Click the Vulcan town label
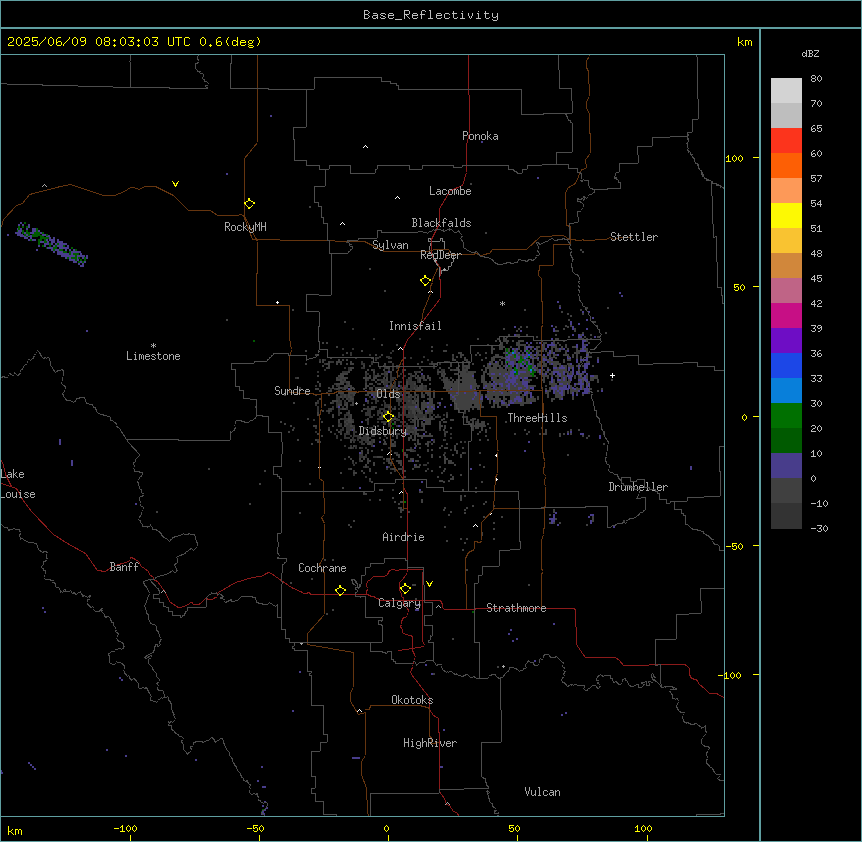The width and height of the screenshot is (862, 842). click(542, 792)
